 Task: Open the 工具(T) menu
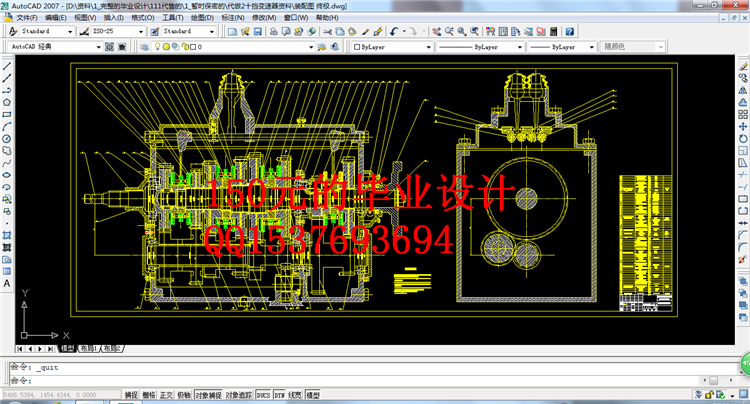click(x=172, y=18)
